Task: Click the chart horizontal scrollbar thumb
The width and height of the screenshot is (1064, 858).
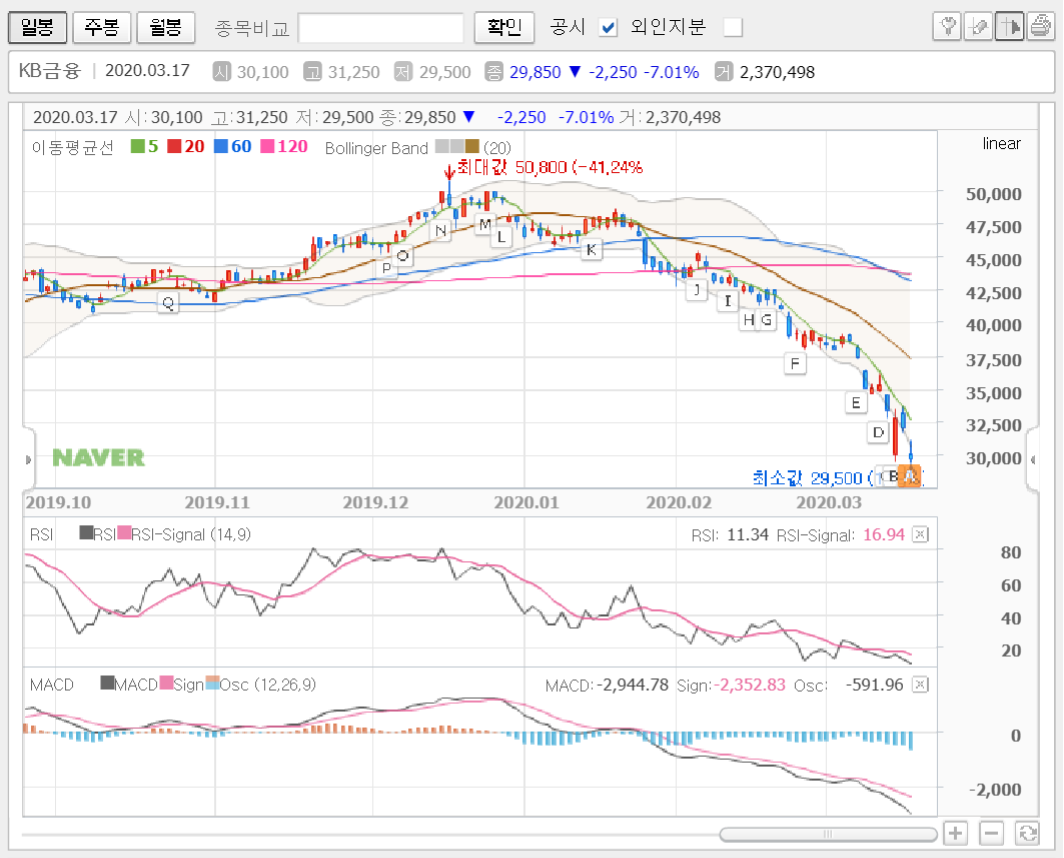Action: tap(828, 834)
